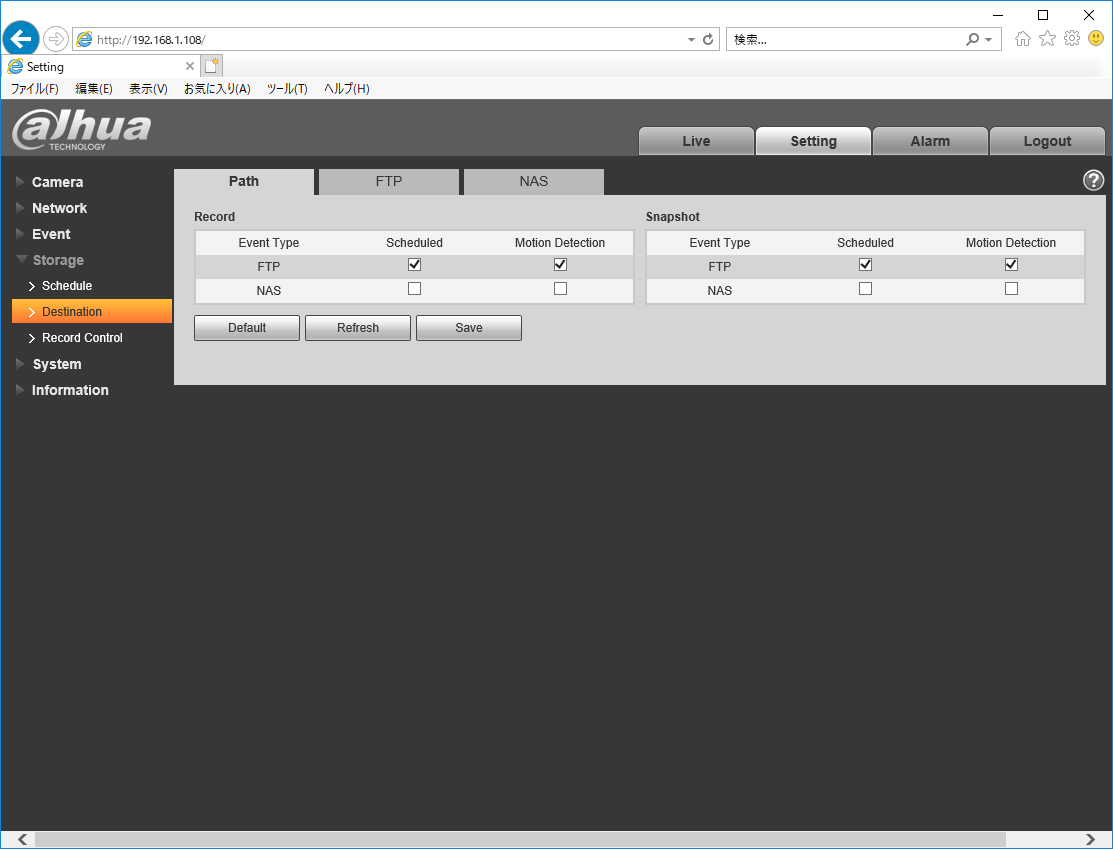Click the horizontal scrollbar right arrow
The width and height of the screenshot is (1113, 849).
pos(1090,840)
